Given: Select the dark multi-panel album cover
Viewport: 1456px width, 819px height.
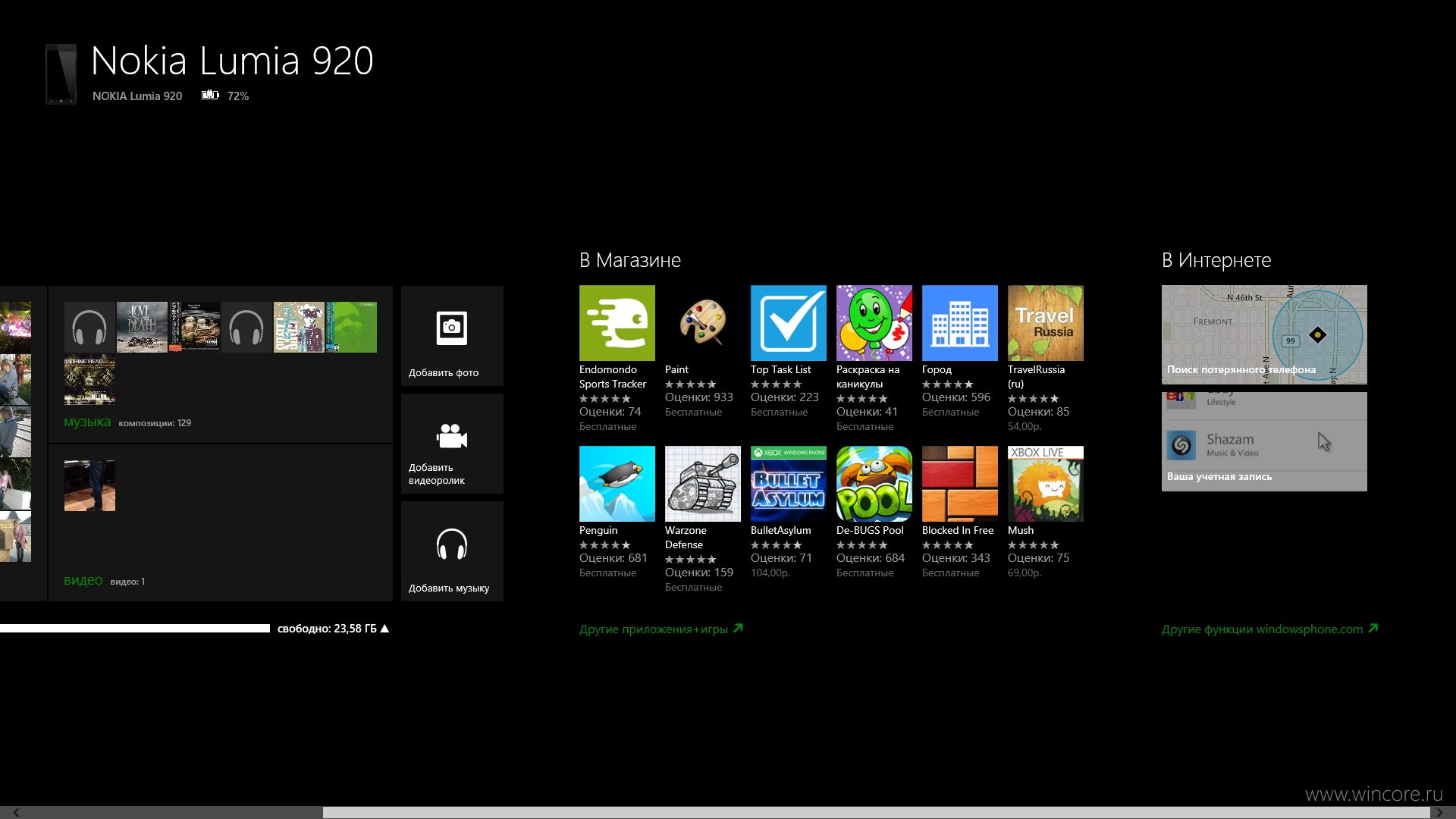Looking at the screenshot, I should 194,327.
